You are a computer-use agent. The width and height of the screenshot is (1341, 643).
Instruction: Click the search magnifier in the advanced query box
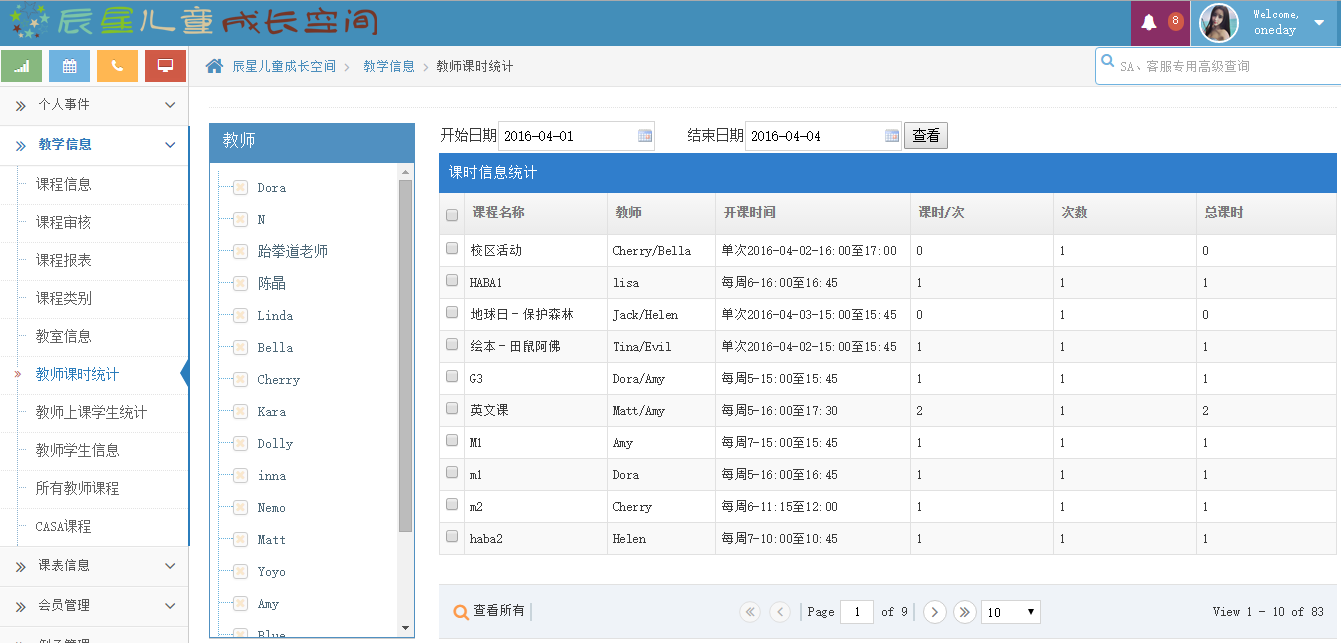click(x=1107, y=61)
